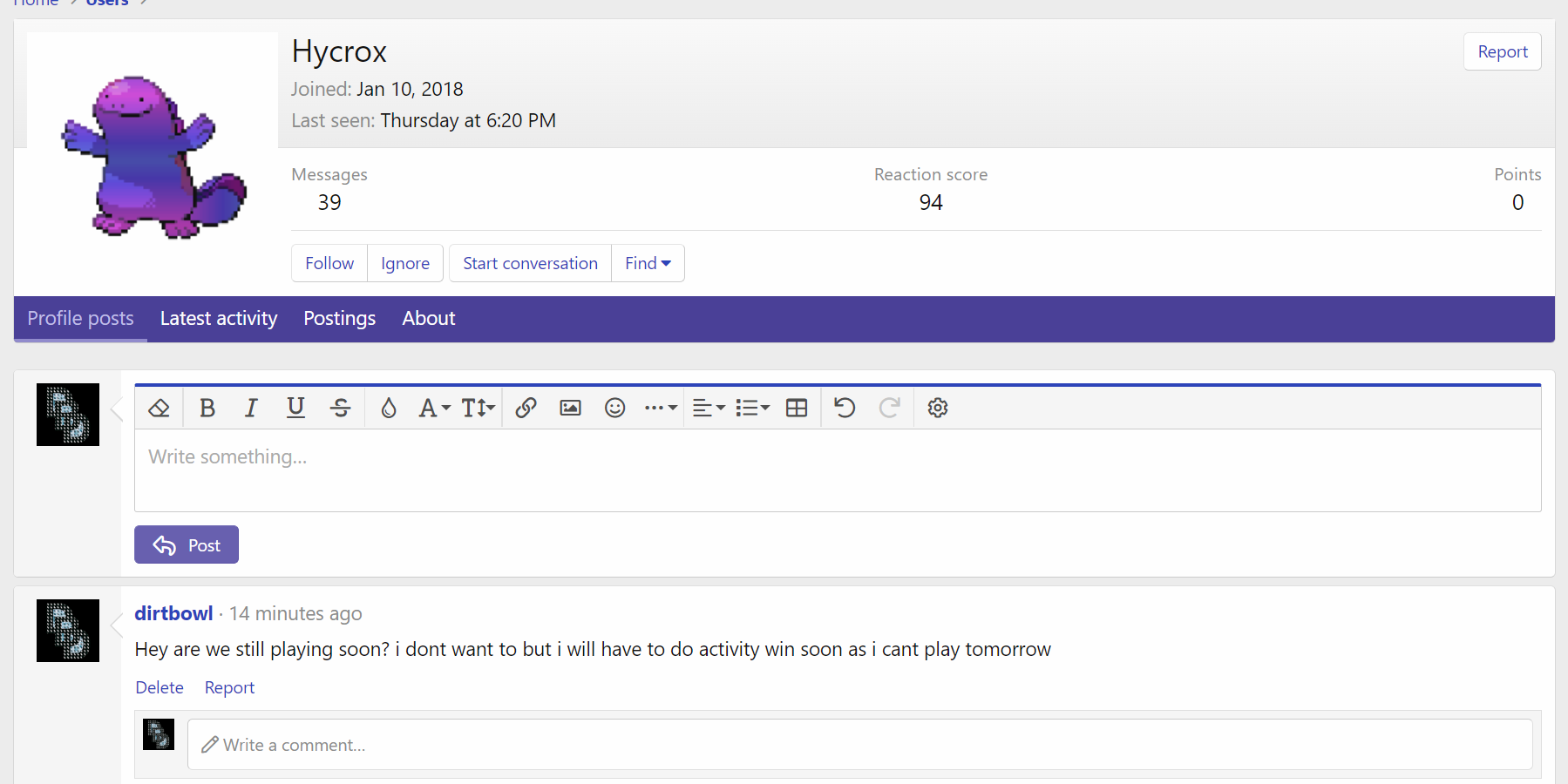Click the Remove formatting eraser icon
This screenshot has width=1568, height=784.
click(159, 408)
